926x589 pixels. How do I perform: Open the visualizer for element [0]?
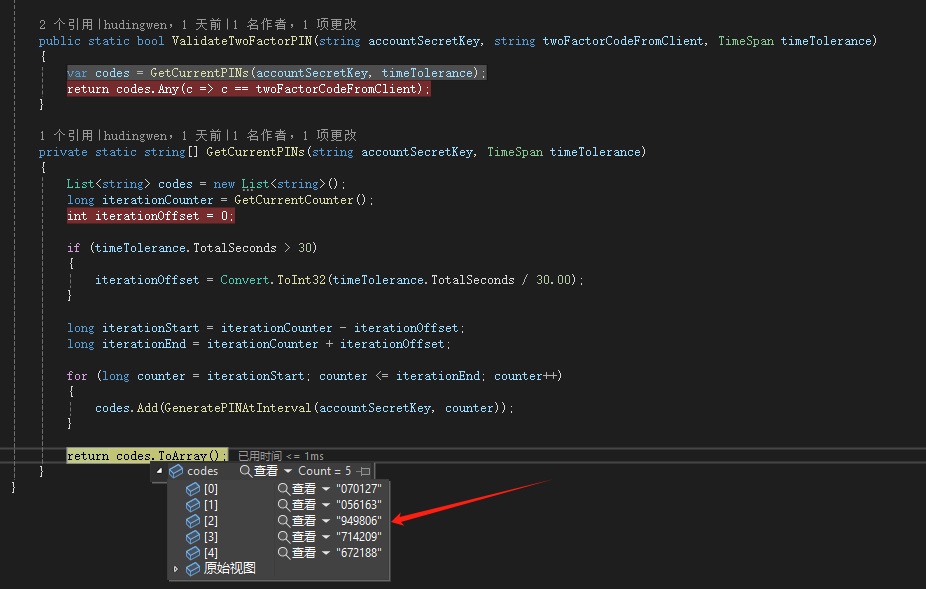[x=284, y=489]
